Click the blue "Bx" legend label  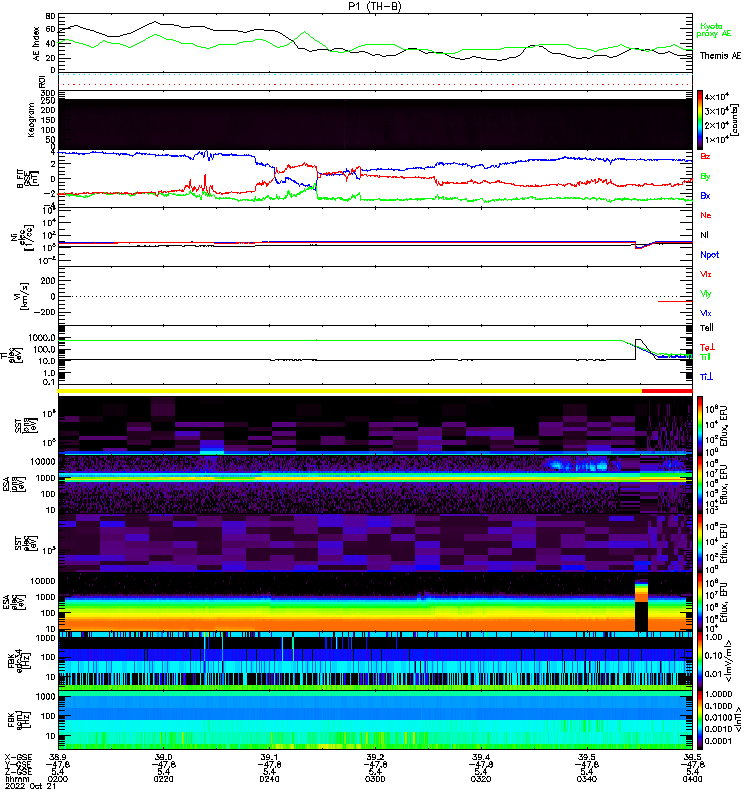coord(705,195)
